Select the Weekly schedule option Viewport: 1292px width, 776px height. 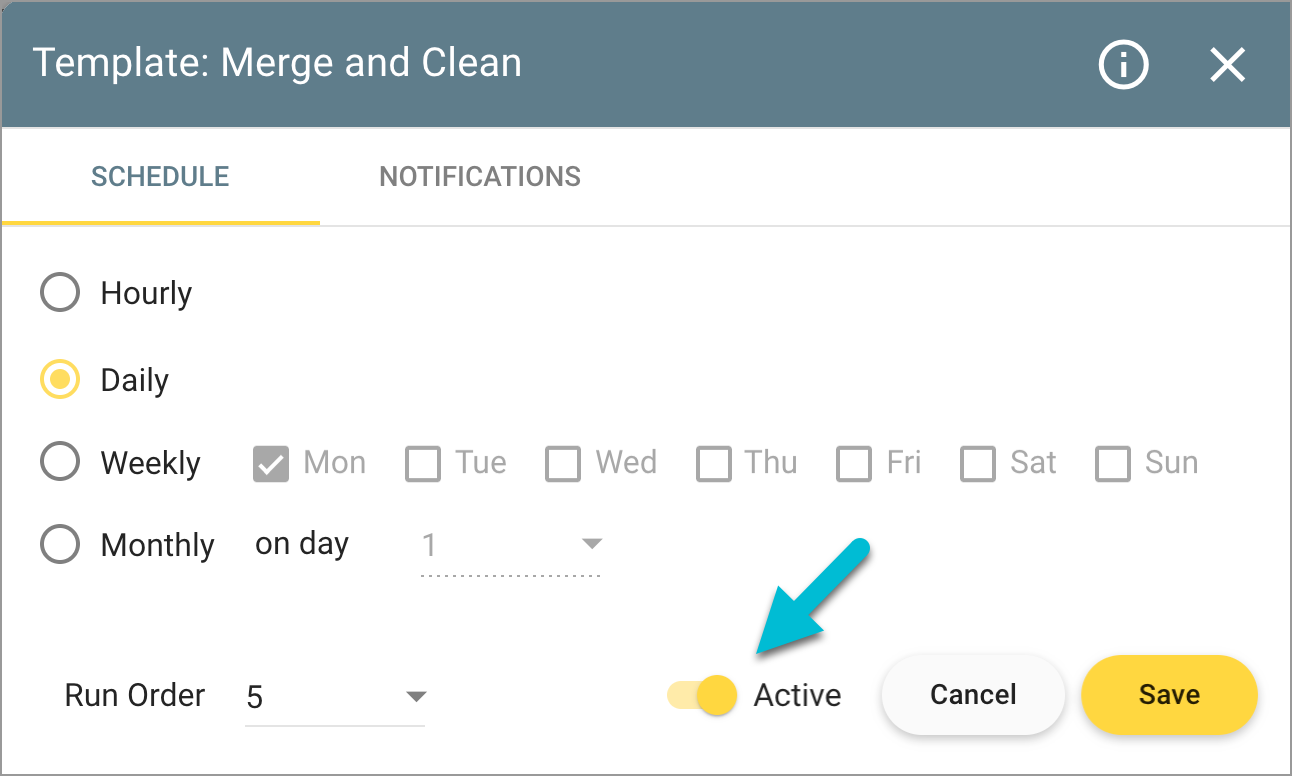(x=59, y=462)
